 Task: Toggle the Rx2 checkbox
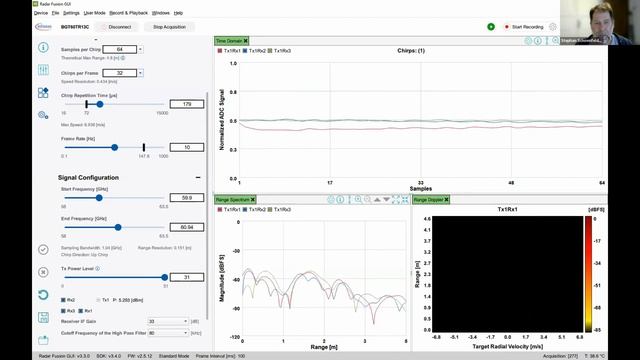pos(63,300)
